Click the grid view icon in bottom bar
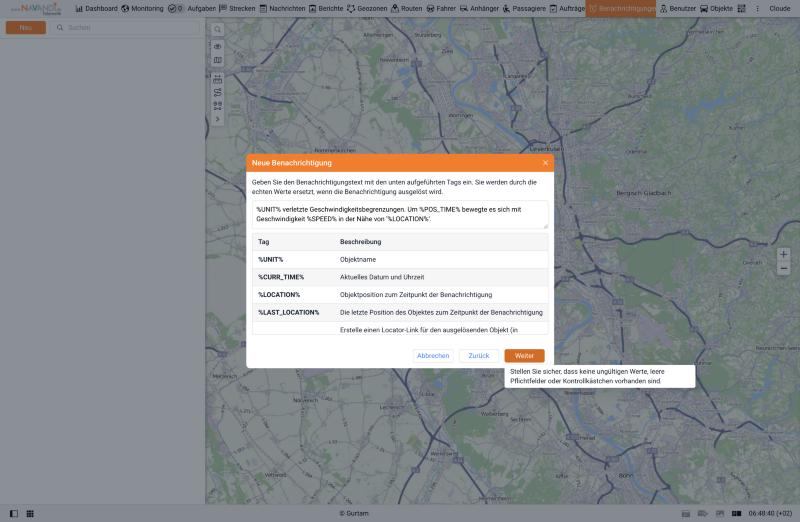Image resolution: width=800 pixels, height=522 pixels. 30,513
